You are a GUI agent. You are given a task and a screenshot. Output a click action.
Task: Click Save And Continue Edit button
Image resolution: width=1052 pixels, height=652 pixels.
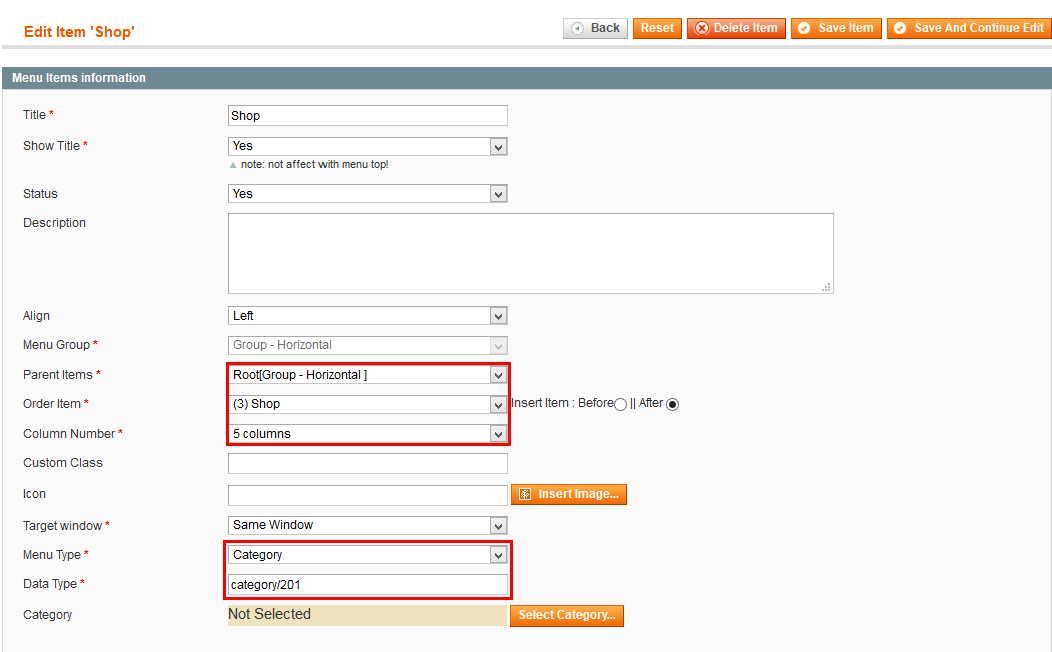[x=969, y=28]
